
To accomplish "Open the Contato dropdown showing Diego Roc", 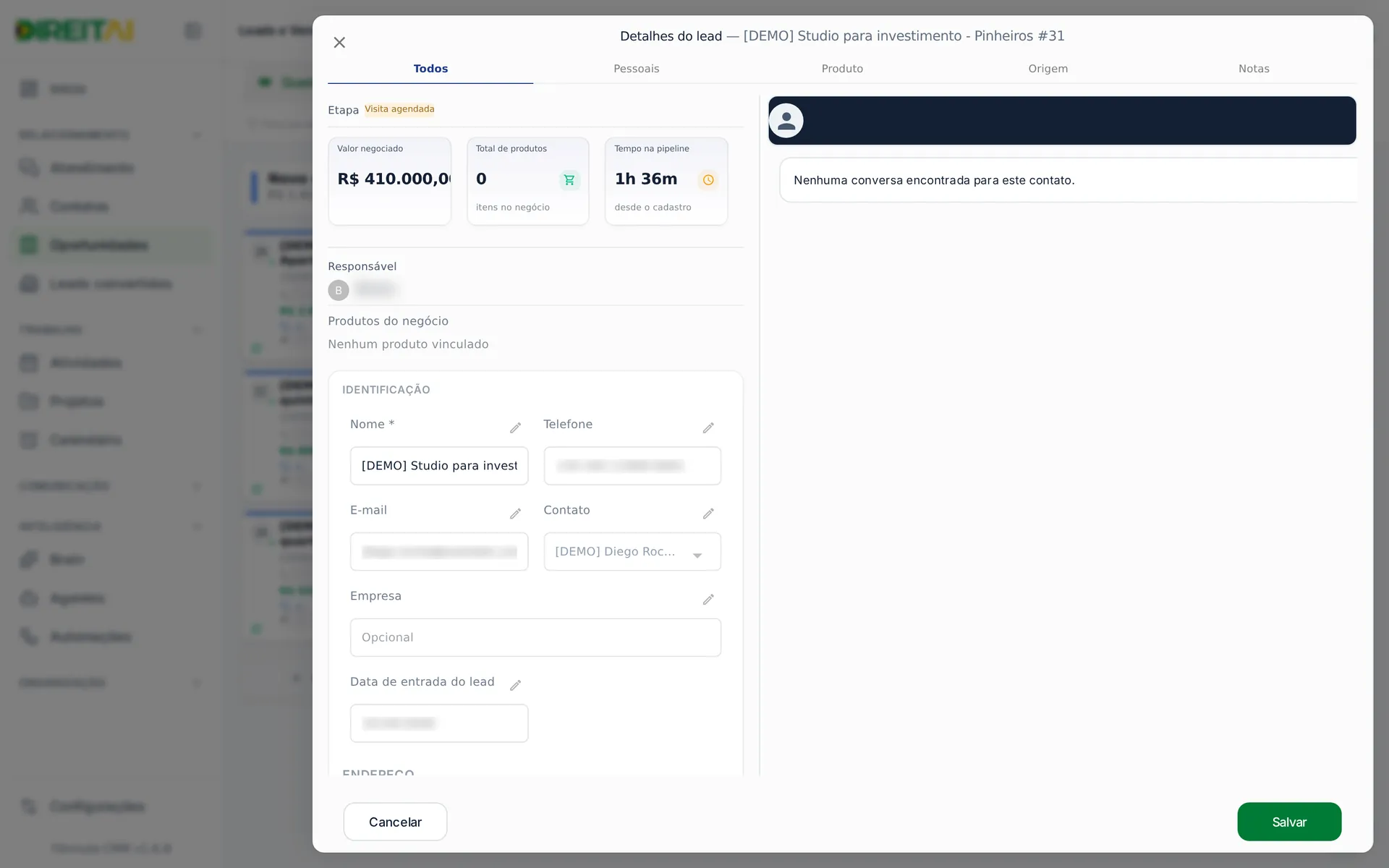I will (x=632, y=552).
